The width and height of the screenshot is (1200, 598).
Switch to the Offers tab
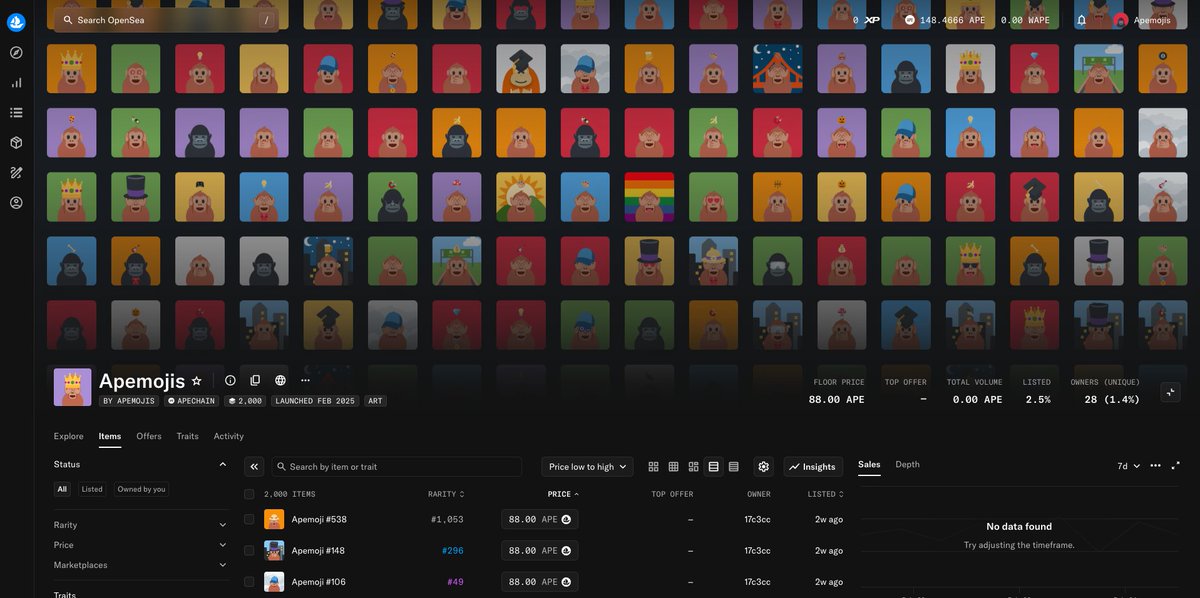[149, 436]
